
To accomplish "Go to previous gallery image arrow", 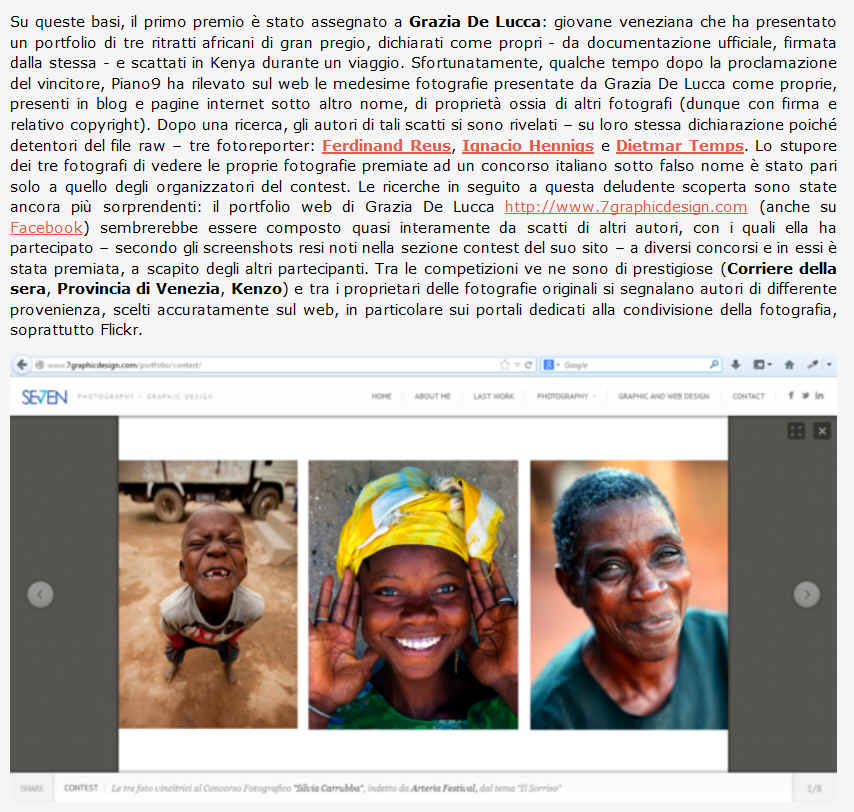I will tap(40, 594).
